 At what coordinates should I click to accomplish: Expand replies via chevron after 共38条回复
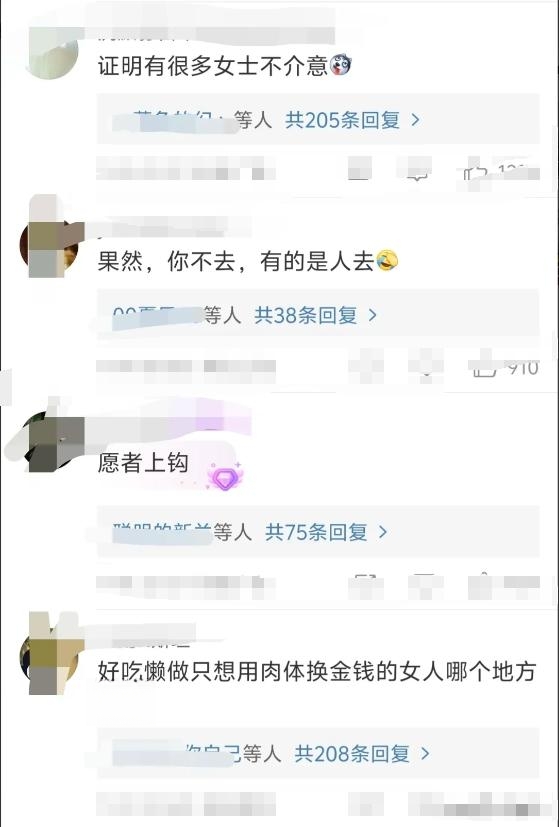373,315
